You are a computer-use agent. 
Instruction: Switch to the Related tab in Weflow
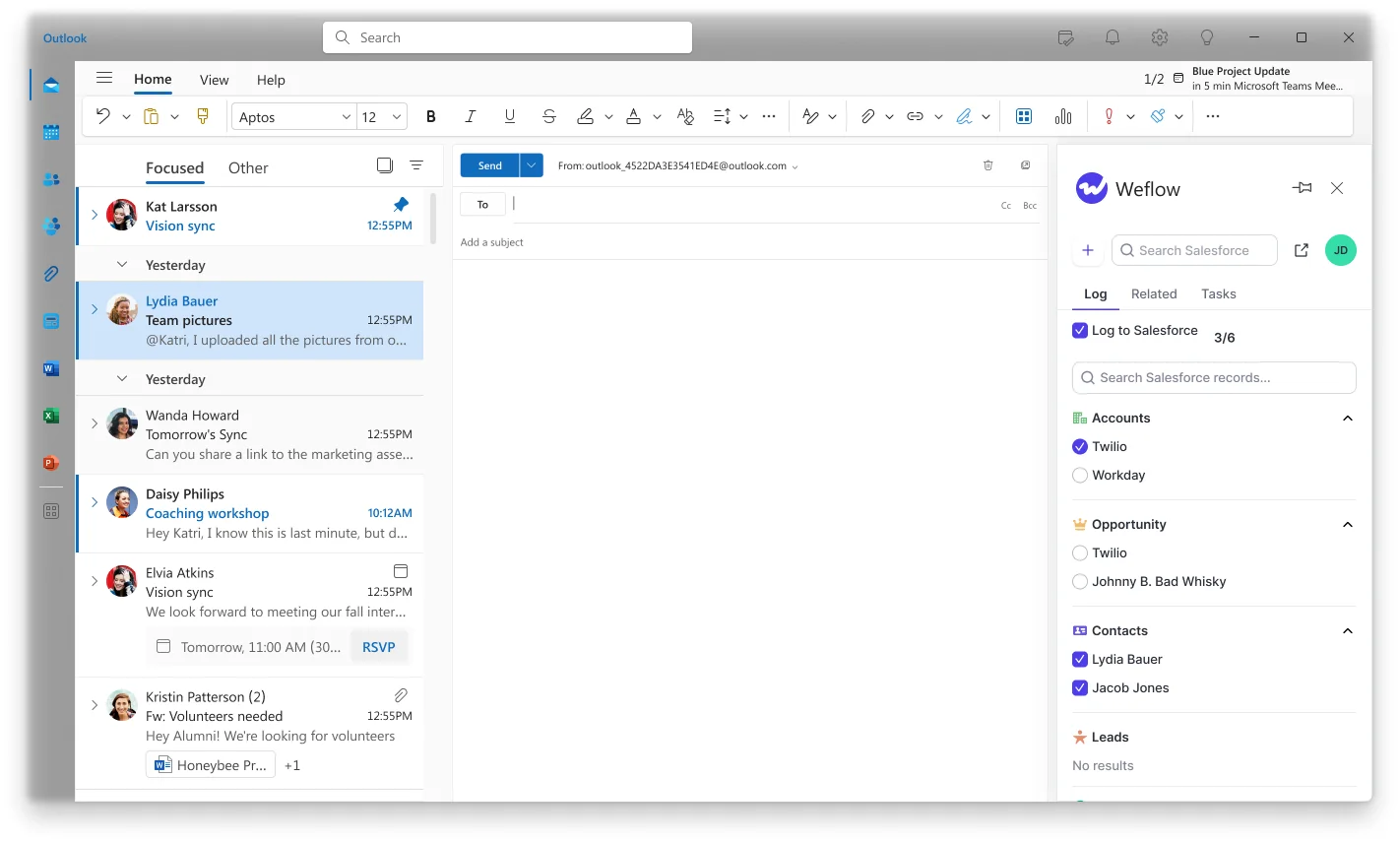click(1154, 293)
